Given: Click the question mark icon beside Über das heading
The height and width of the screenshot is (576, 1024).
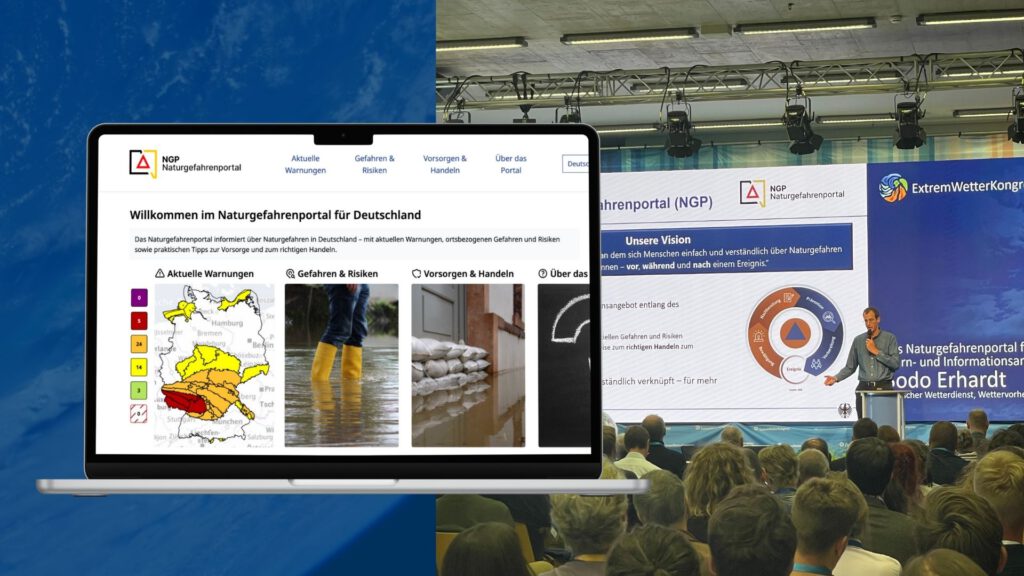Looking at the screenshot, I should click(x=543, y=274).
